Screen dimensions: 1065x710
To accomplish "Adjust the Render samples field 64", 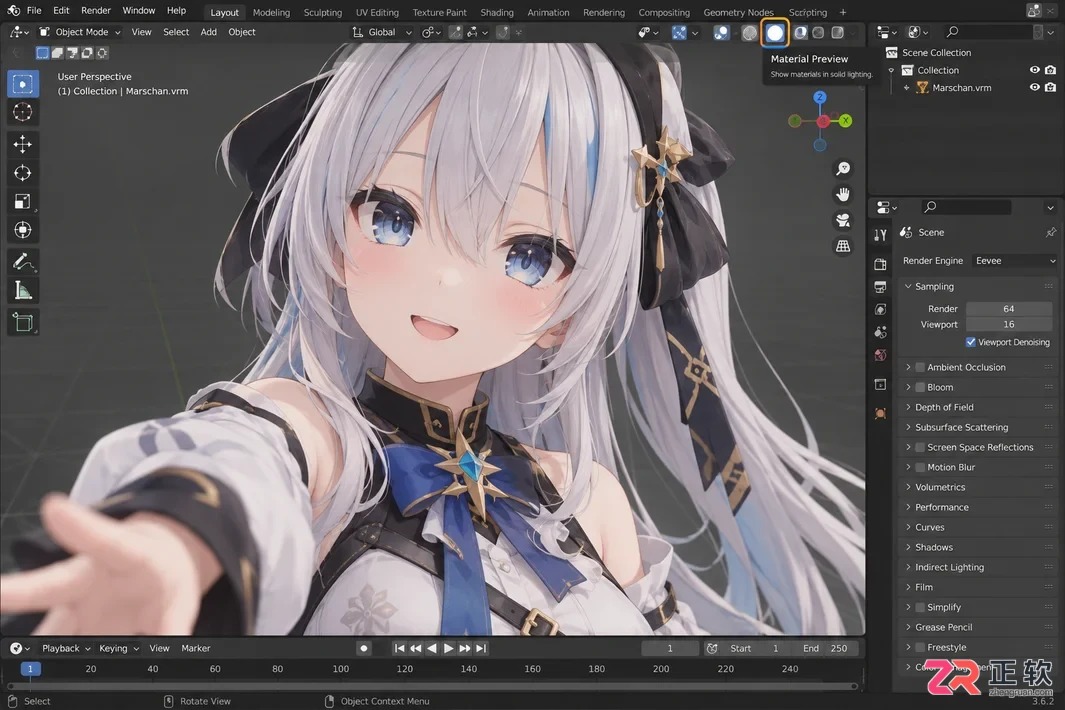I will point(1009,309).
